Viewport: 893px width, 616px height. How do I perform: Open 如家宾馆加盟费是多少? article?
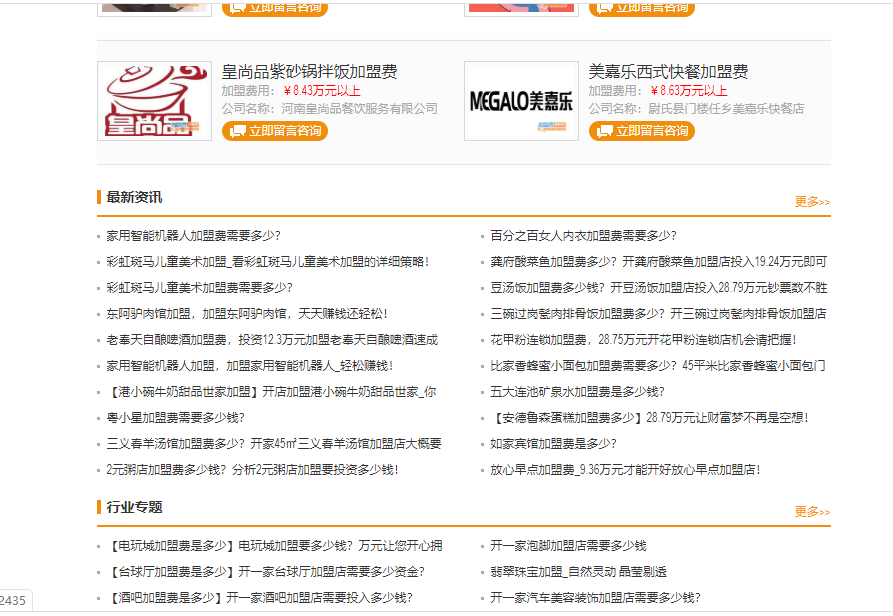click(554, 444)
